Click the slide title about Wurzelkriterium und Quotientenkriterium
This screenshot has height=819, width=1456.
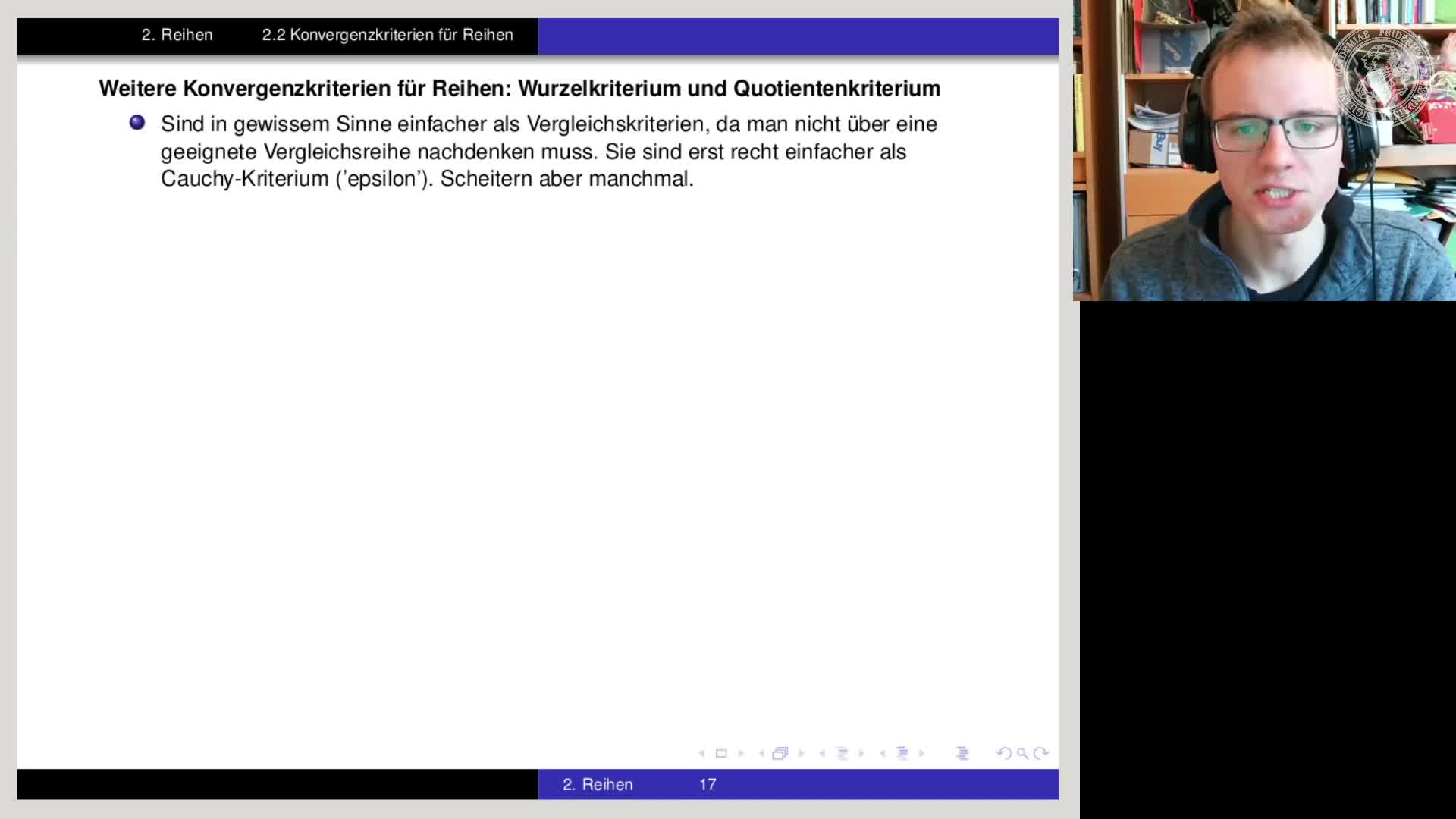[x=519, y=88]
